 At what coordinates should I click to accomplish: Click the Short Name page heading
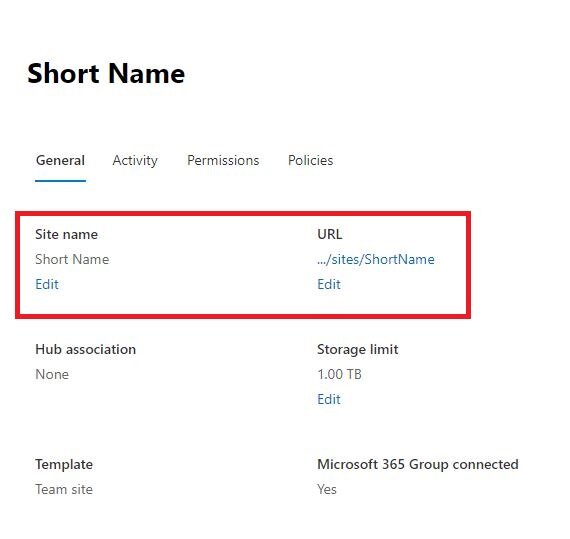[x=106, y=73]
